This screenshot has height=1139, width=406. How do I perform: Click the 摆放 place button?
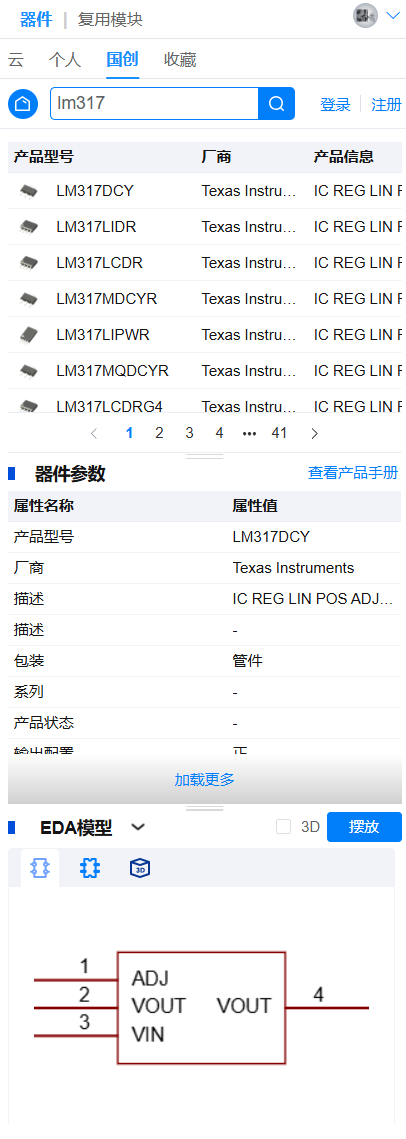pos(364,827)
